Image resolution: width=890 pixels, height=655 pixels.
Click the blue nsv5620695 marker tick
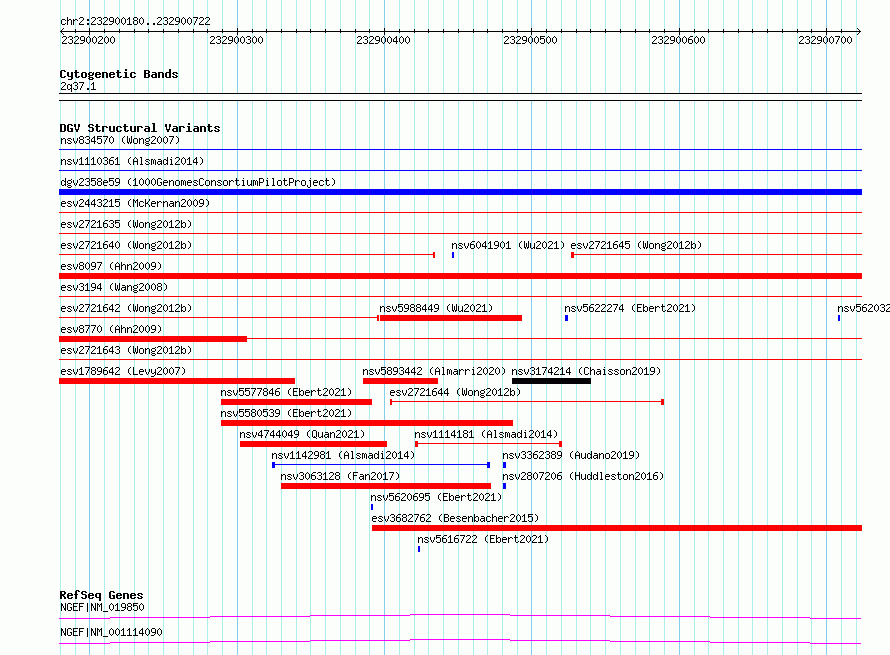pyautogui.click(x=372, y=507)
